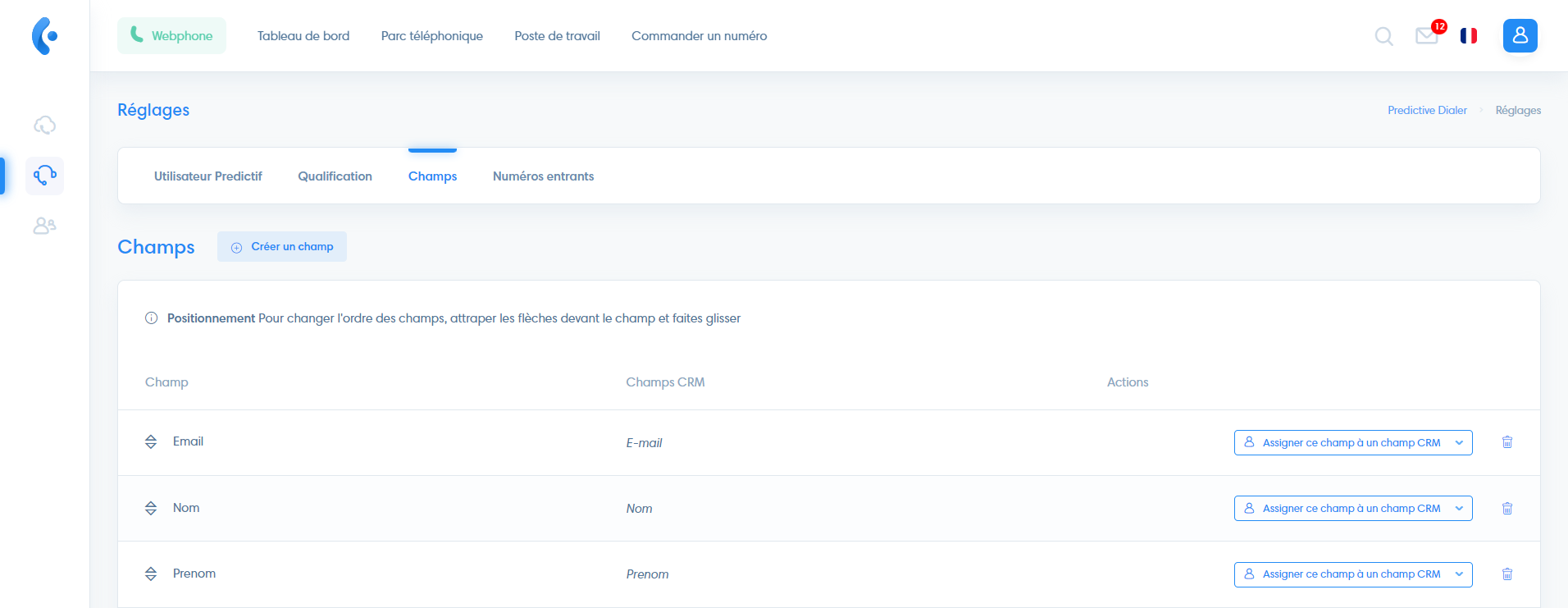This screenshot has height=608, width=1568.
Task: Click the Réglages breadcrumb item
Action: pos(1518,110)
